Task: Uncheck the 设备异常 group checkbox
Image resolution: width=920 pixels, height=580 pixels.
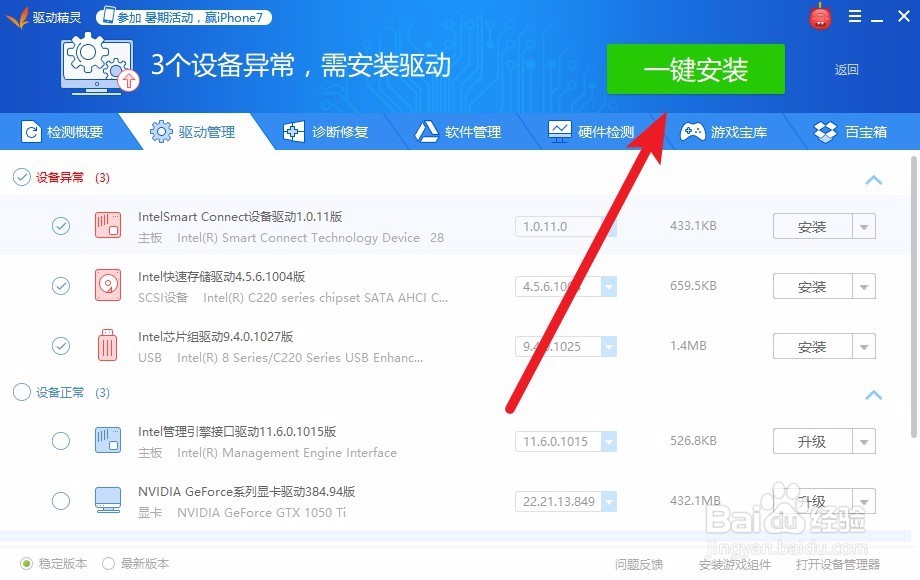Action: 22,177
